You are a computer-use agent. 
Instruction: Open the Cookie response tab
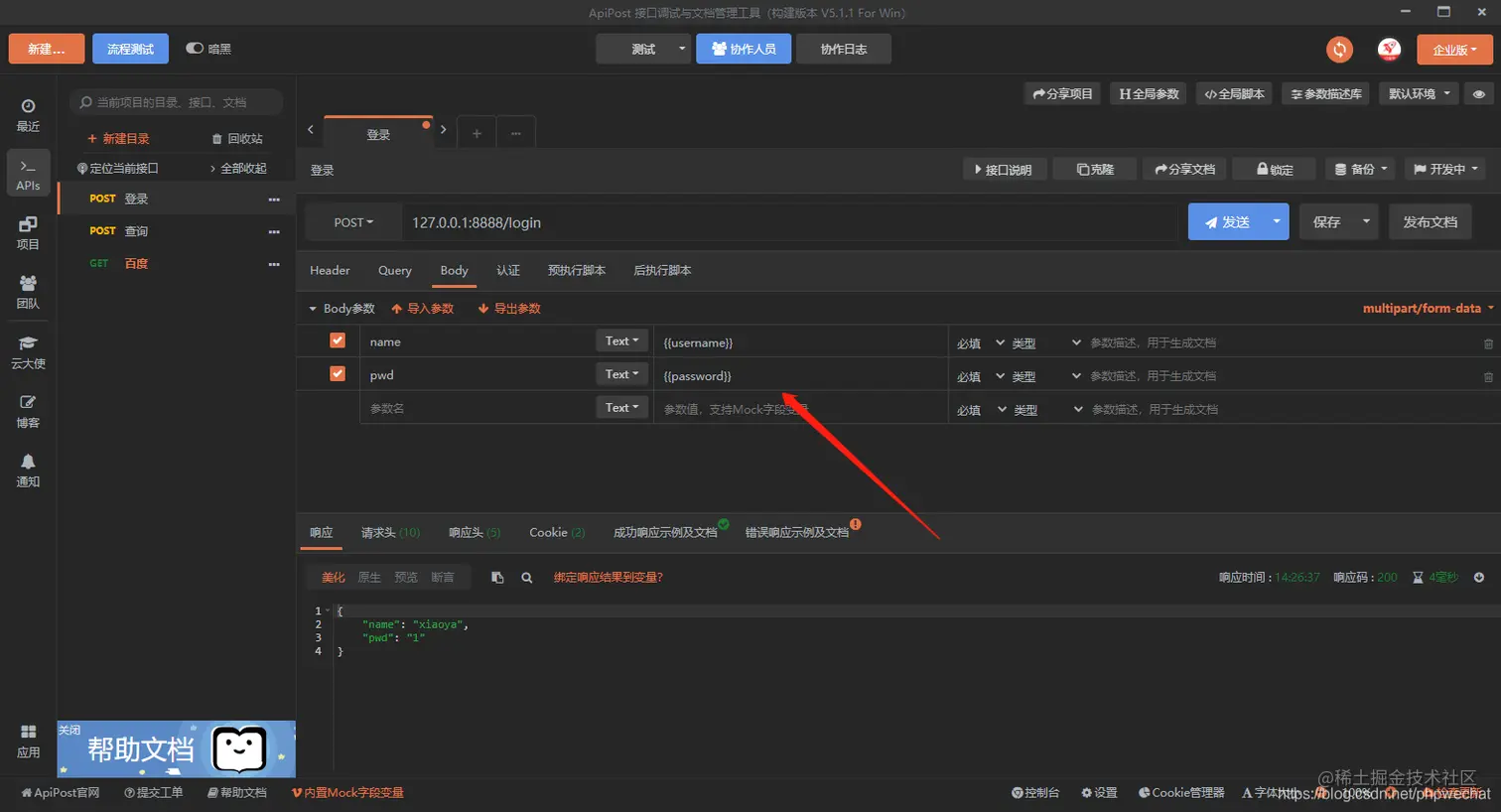coord(557,533)
